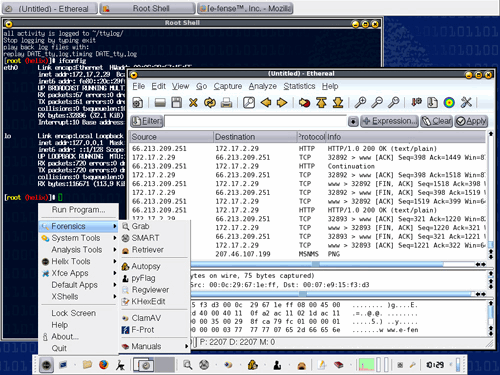Screen dimensions: 500x375
Task: Select the HTTP Continuation packet row
Action: click(308, 166)
